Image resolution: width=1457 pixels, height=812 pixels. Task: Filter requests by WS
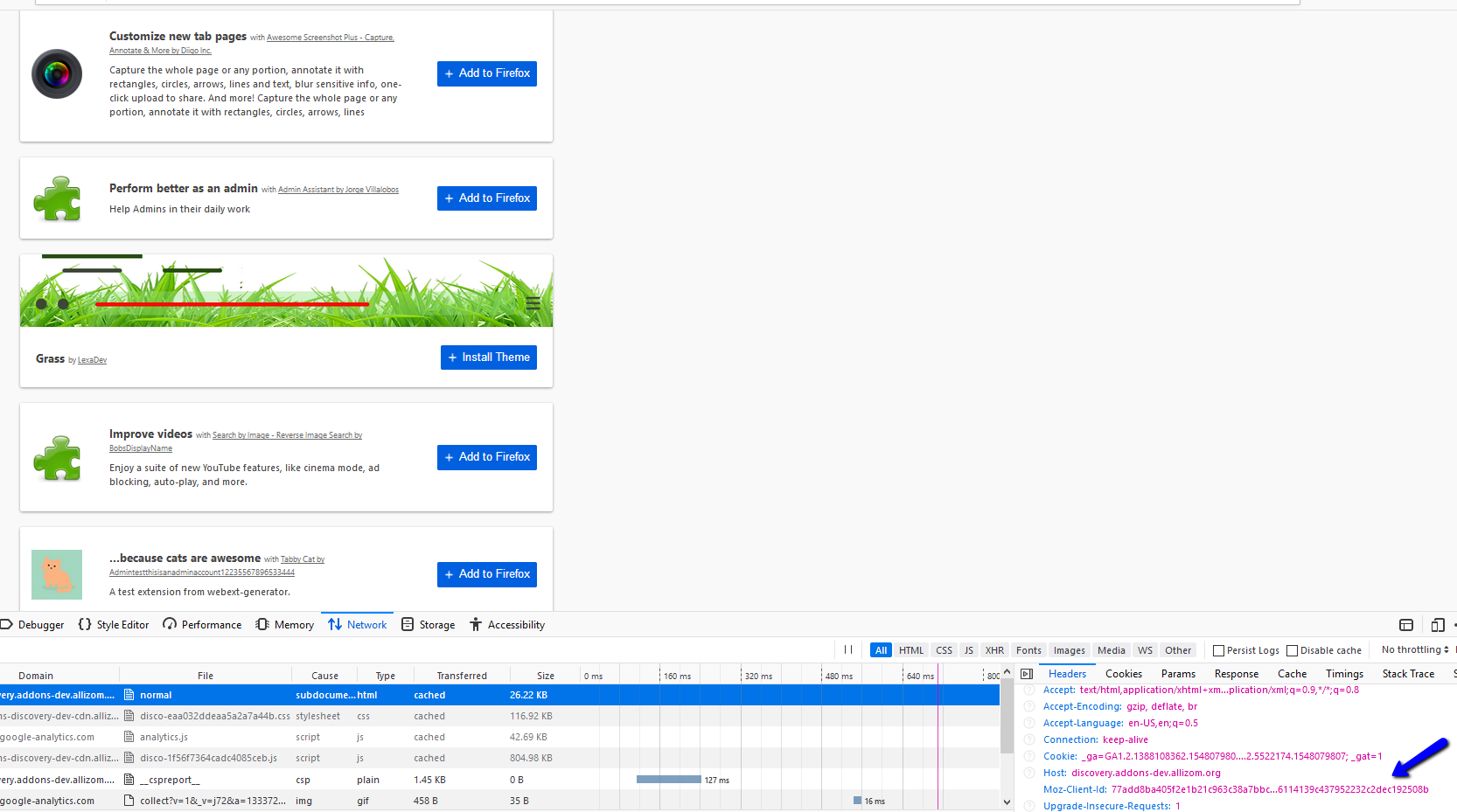[x=1145, y=650]
